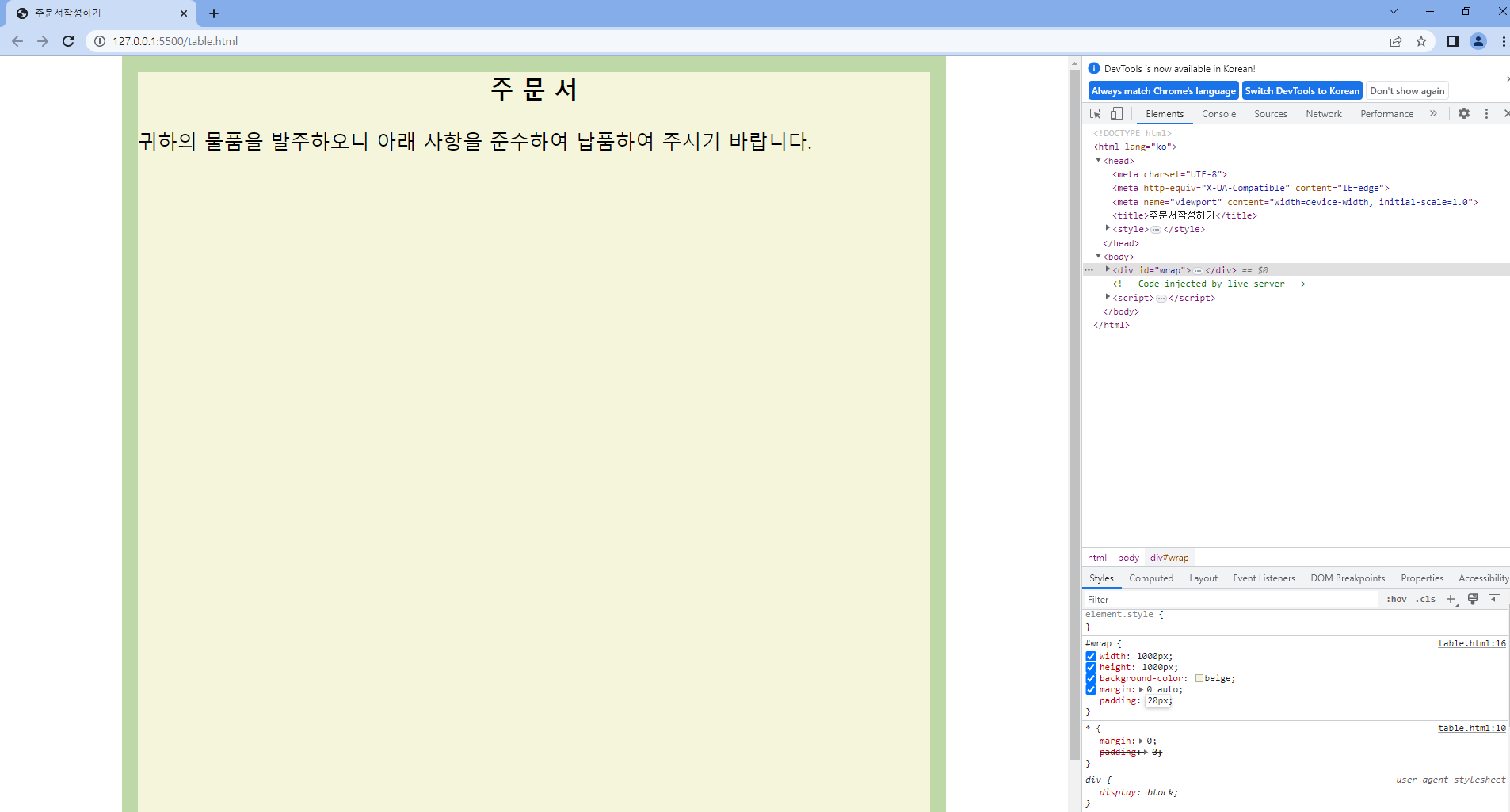Screen dimensions: 1510x812
Task: Open Properties pane tab
Action: pyautogui.click(x=1422, y=578)
